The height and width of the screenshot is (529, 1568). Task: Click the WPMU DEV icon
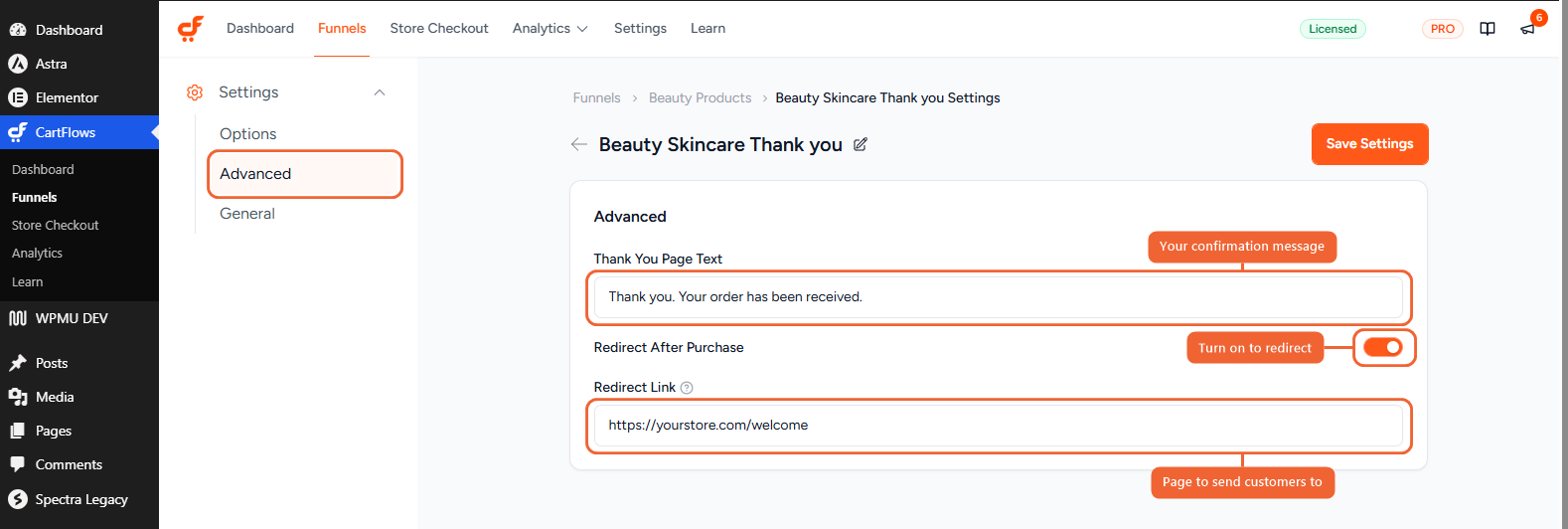pos(18,318)
